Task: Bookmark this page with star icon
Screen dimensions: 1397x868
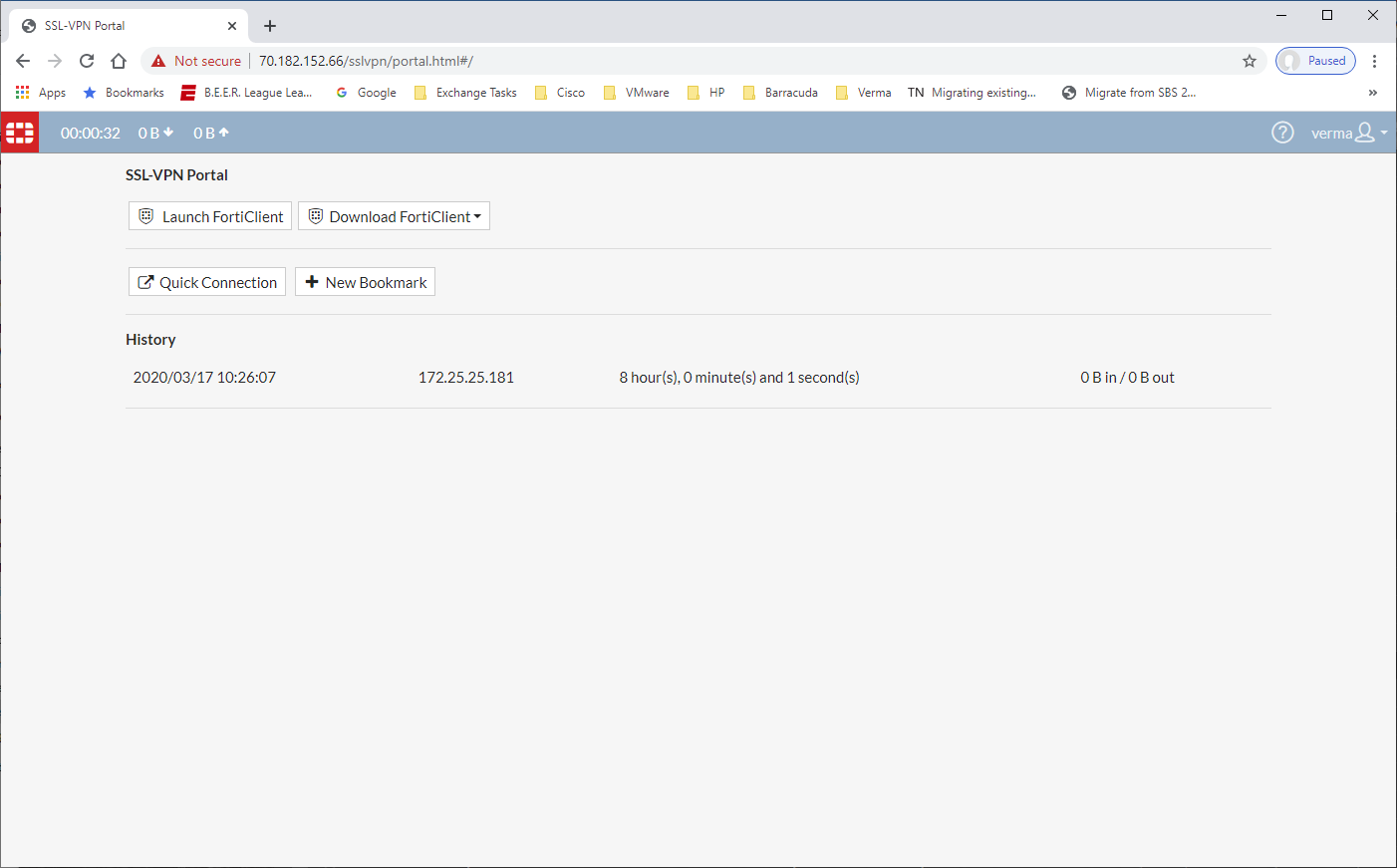Action: 1250,61
